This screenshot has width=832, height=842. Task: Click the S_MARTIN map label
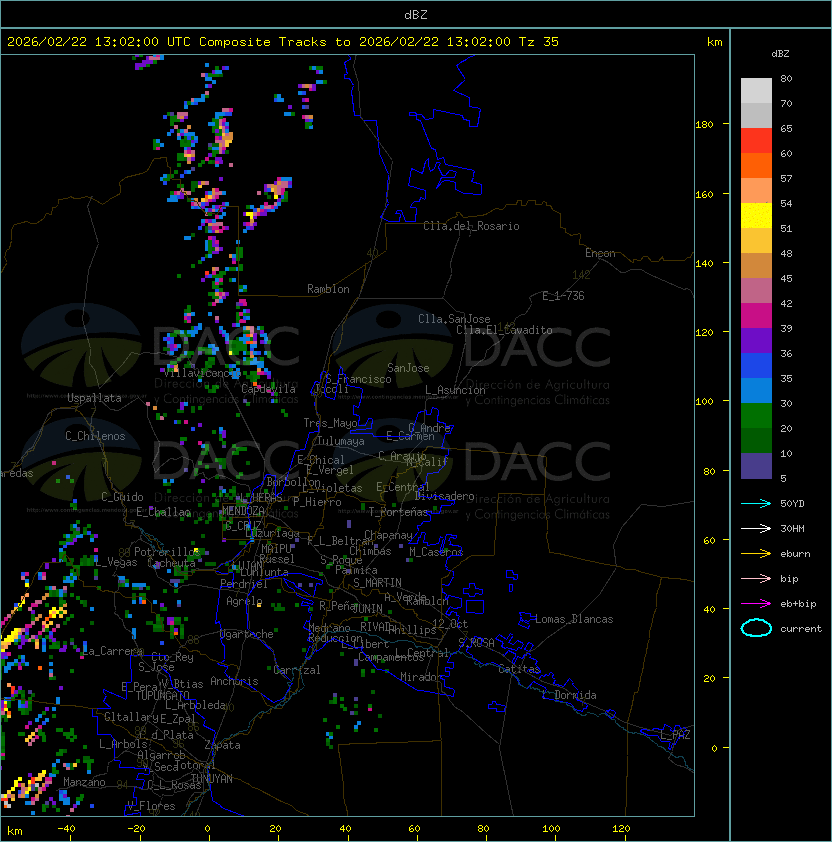point(377,583)
